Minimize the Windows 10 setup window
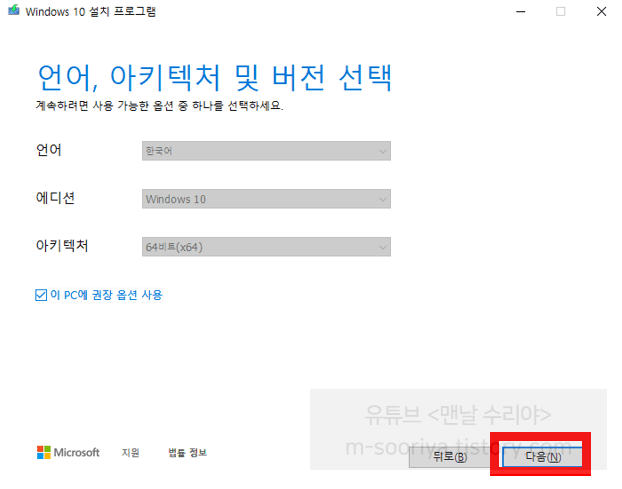This screenshot has height=489, width=622. pos(520,12)
